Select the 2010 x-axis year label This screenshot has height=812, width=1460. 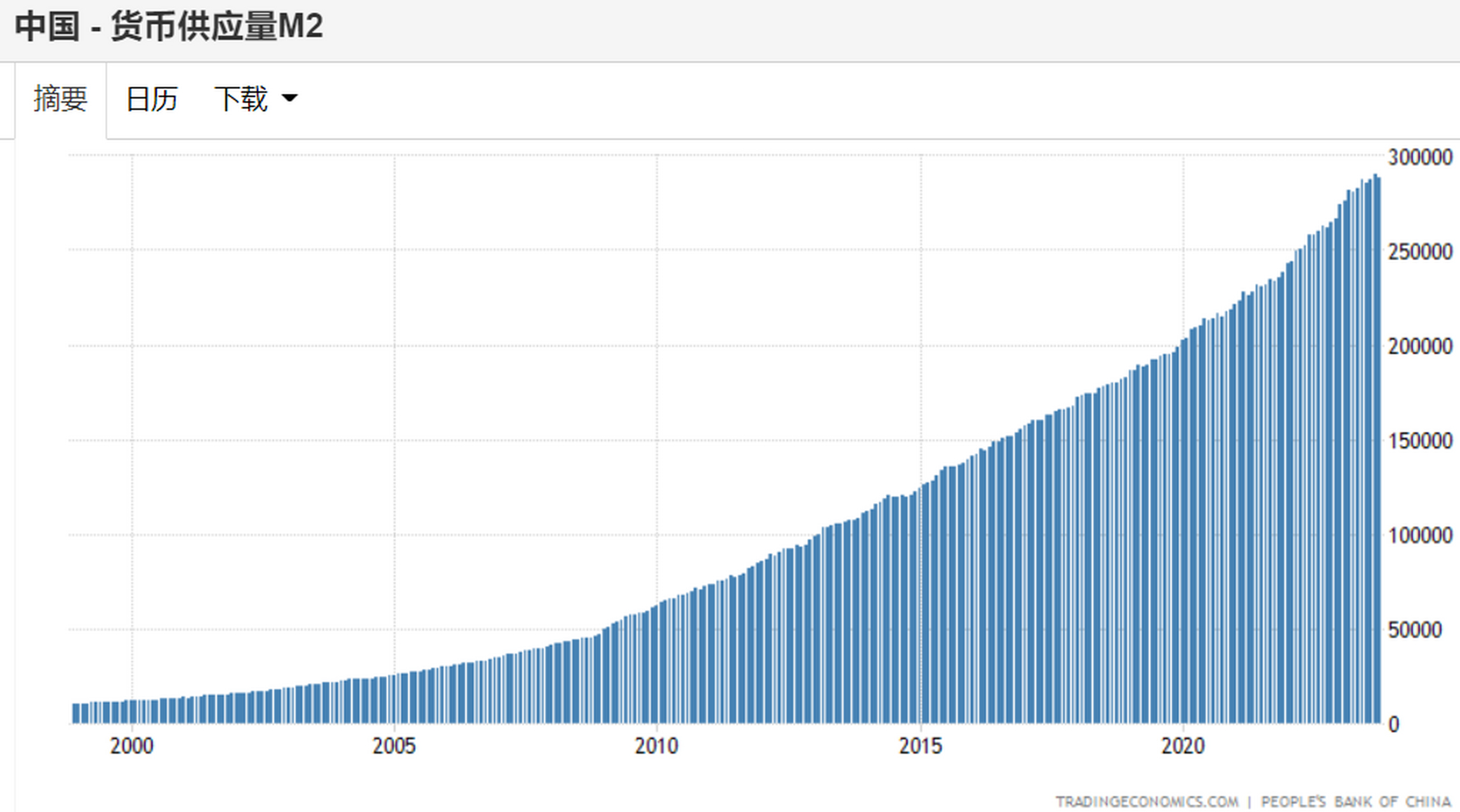(x=657, y=745)
